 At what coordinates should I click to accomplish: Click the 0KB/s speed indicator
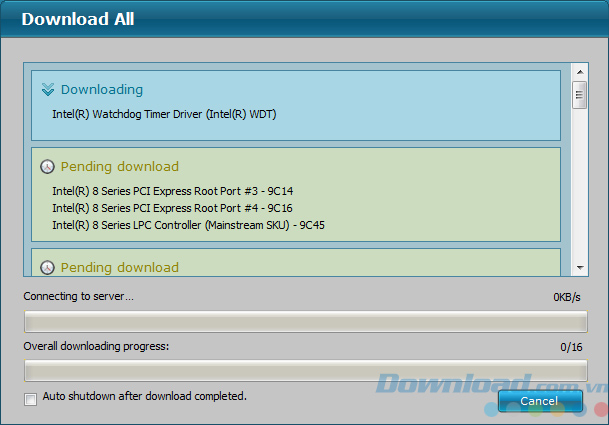567,297
